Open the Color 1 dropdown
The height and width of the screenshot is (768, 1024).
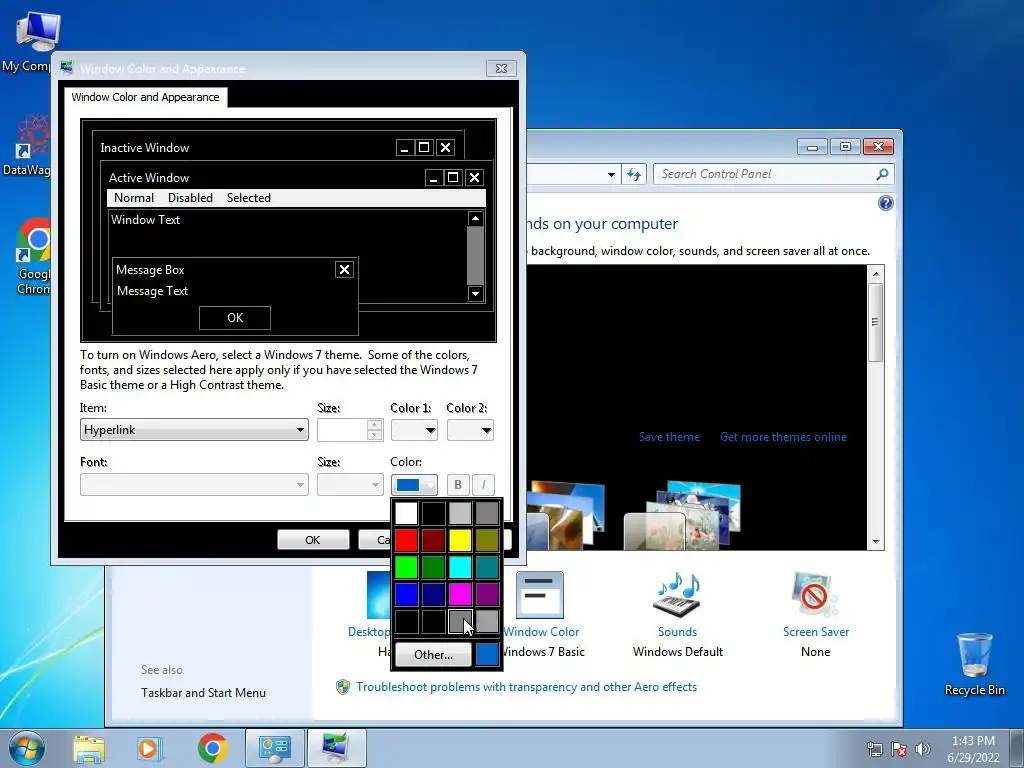pyautogui.click(x=414, y=430)
